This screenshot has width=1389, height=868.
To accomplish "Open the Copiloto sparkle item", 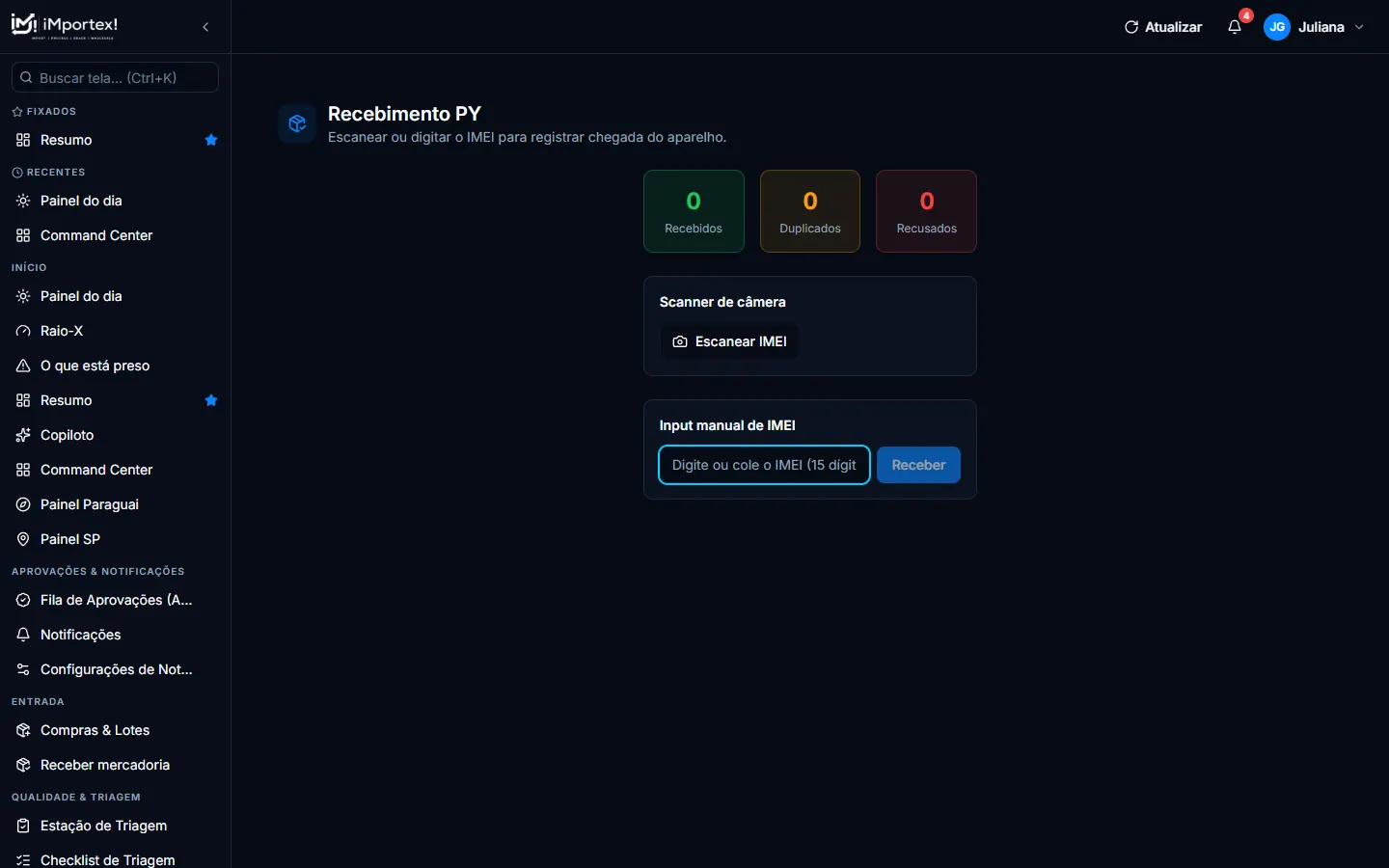I will click(115, 435).
